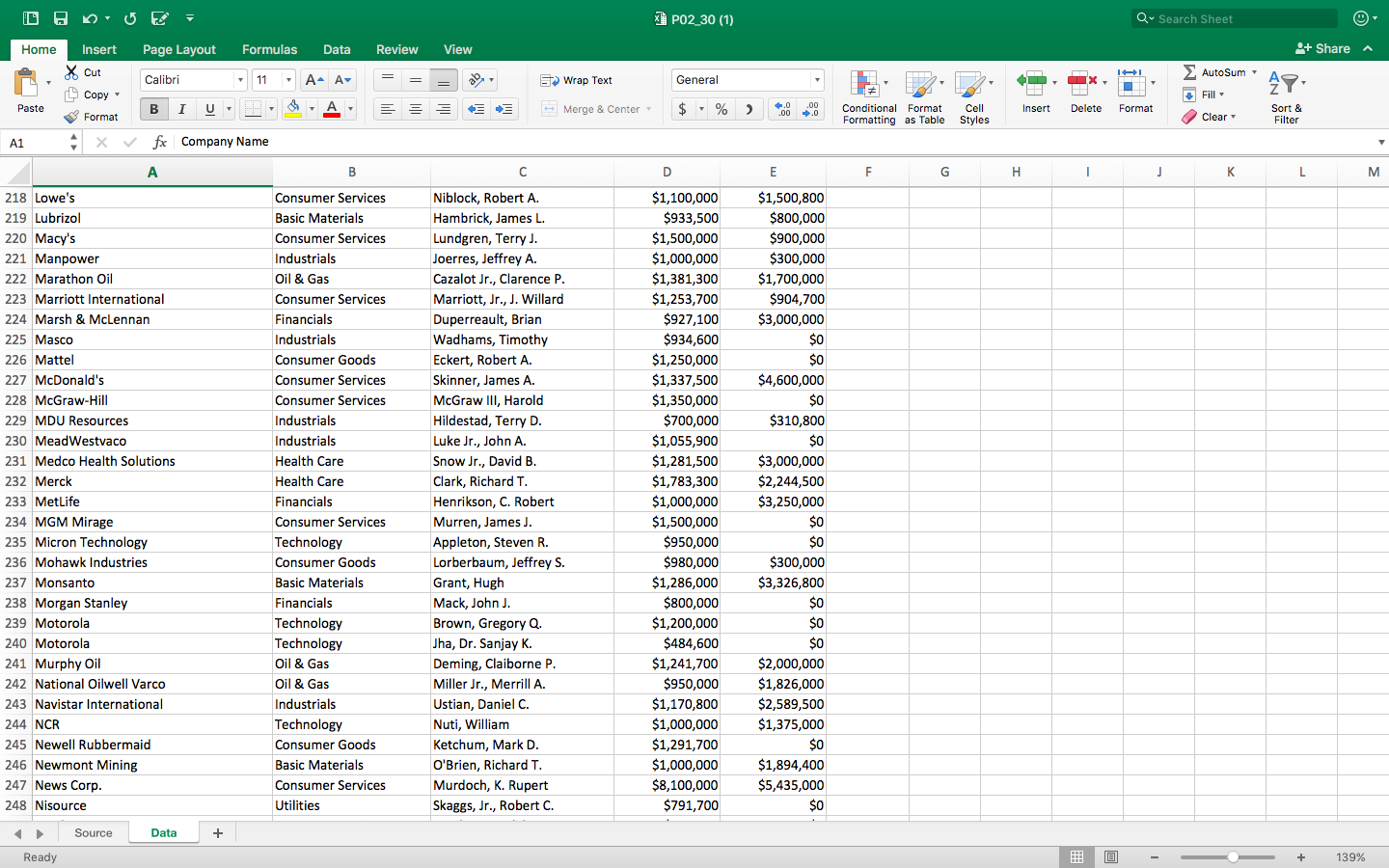Add a new sheet with plus button
The image size is (1389, 868).
tap(218, 833)
